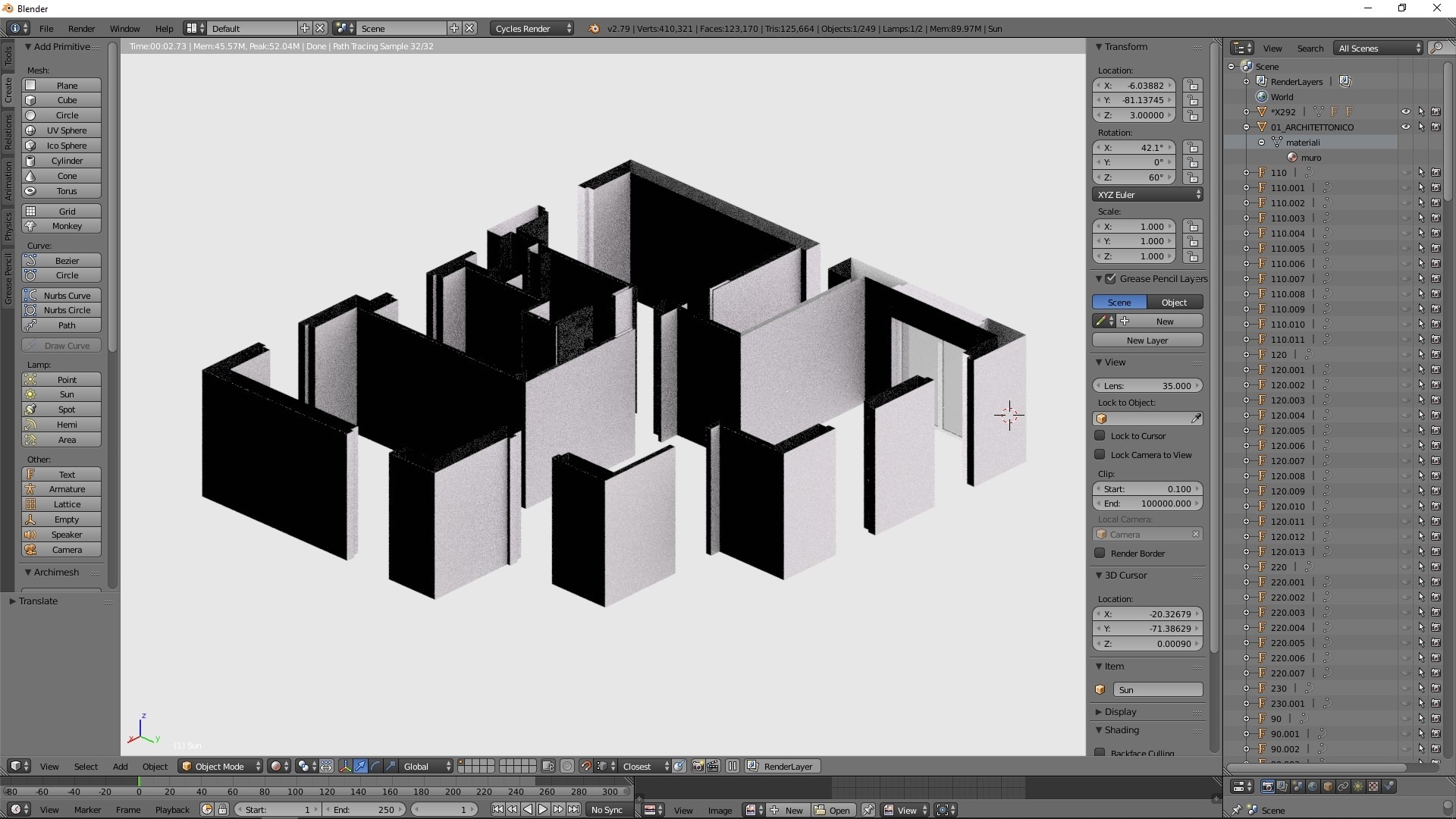
Task: Open the File menu
Action: coord(46,29)
